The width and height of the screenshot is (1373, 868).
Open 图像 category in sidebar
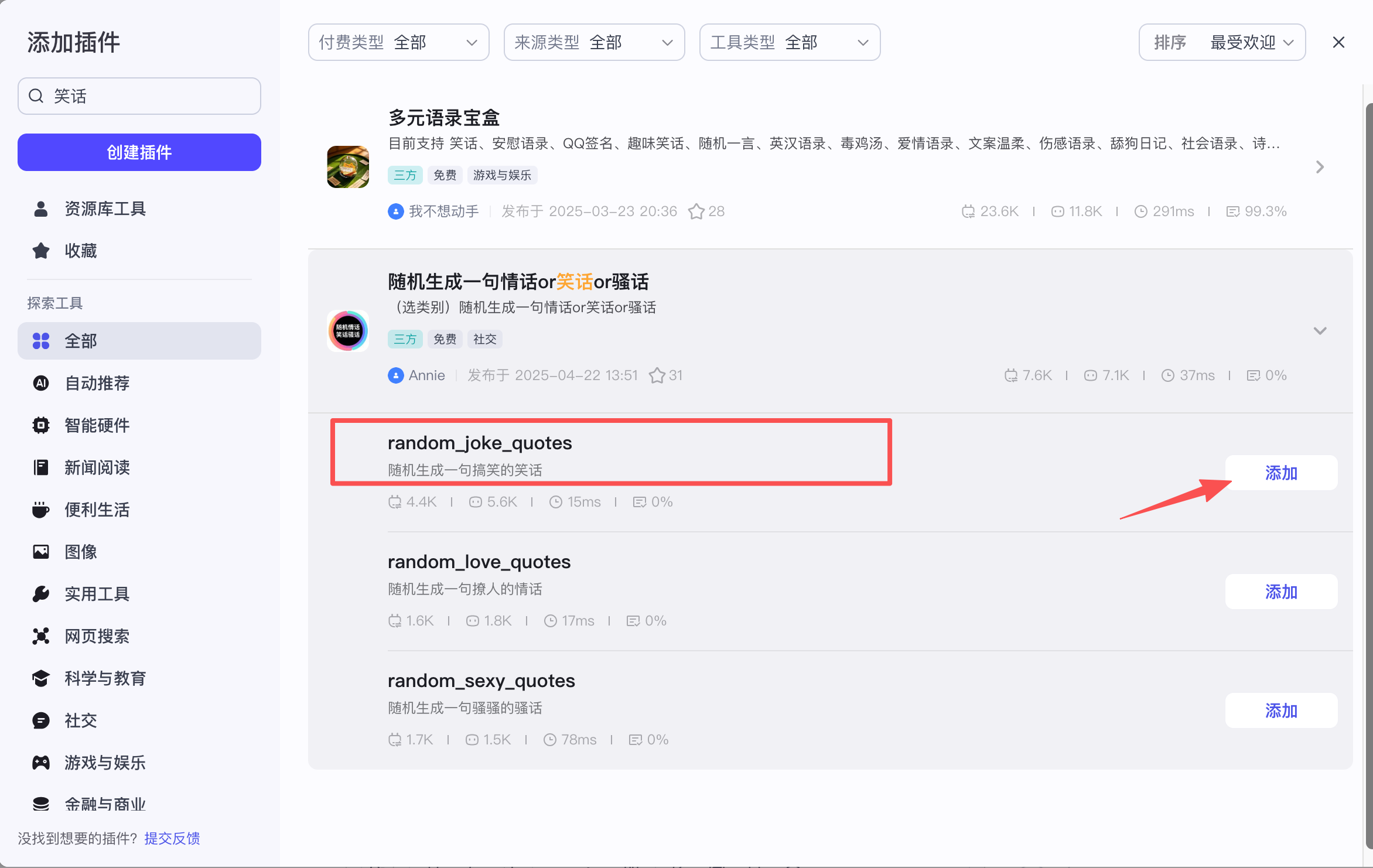81,552
